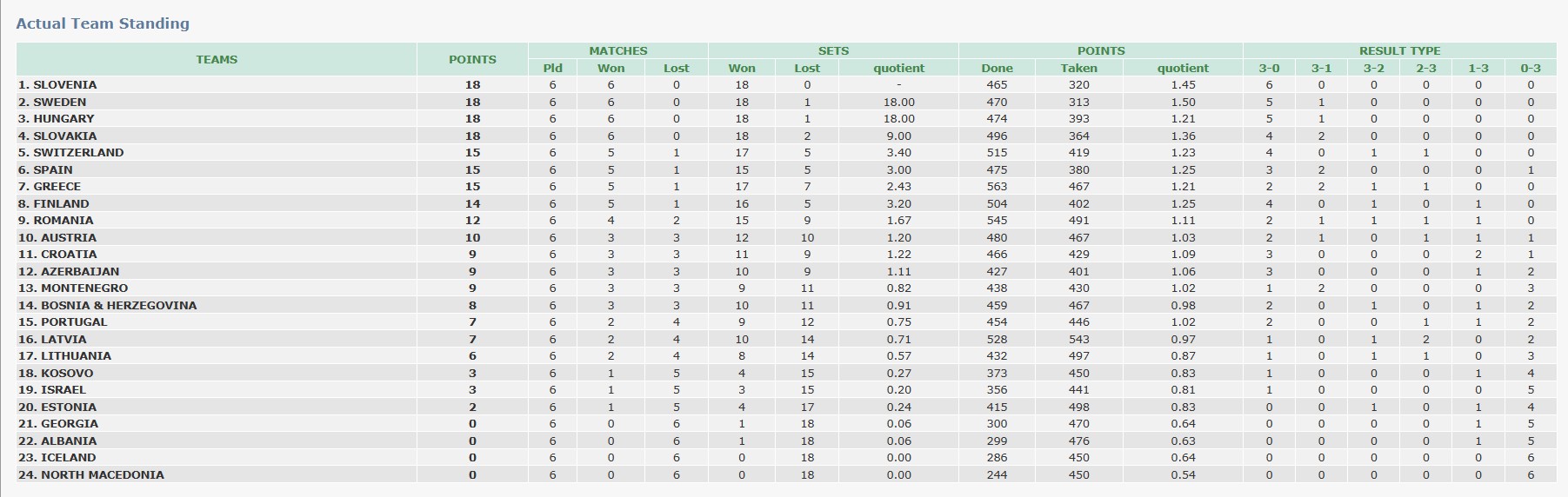
Task: Click the 2-3 result column header
Action: (1426, 68)
